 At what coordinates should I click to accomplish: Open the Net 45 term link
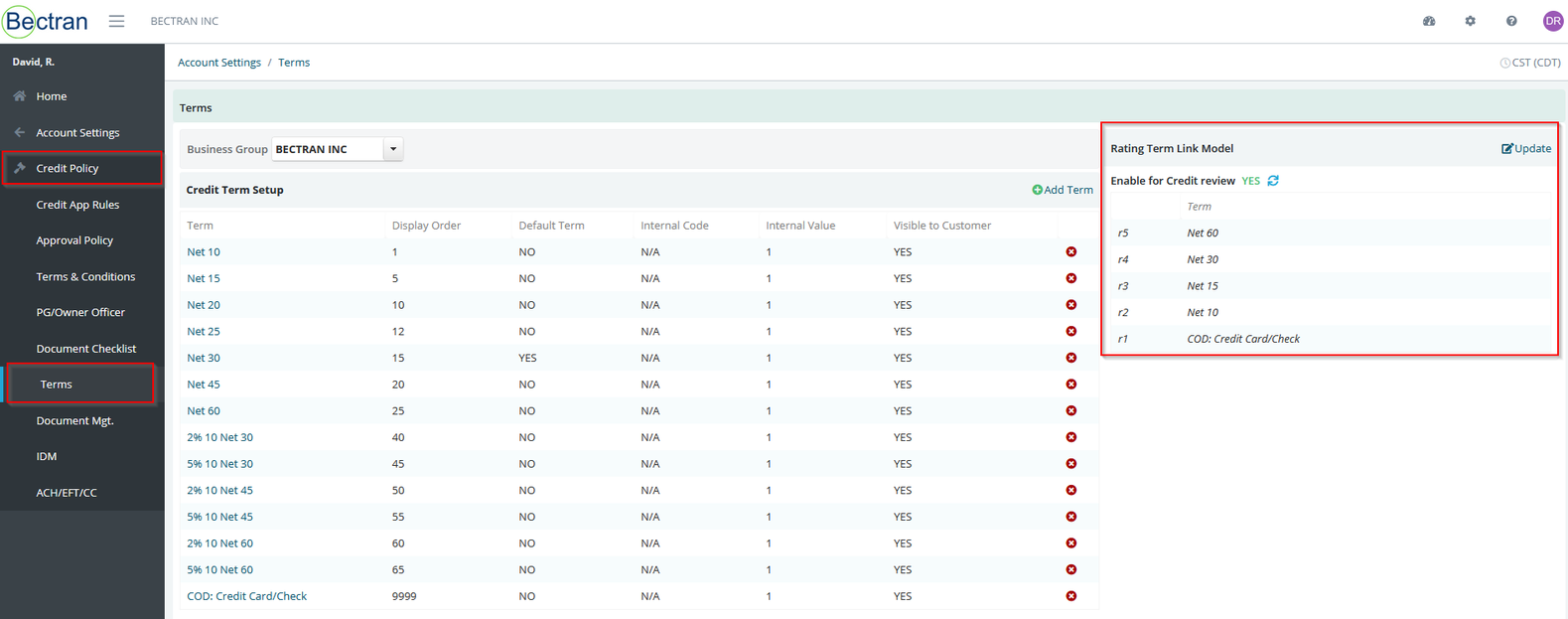click(204, 385)
